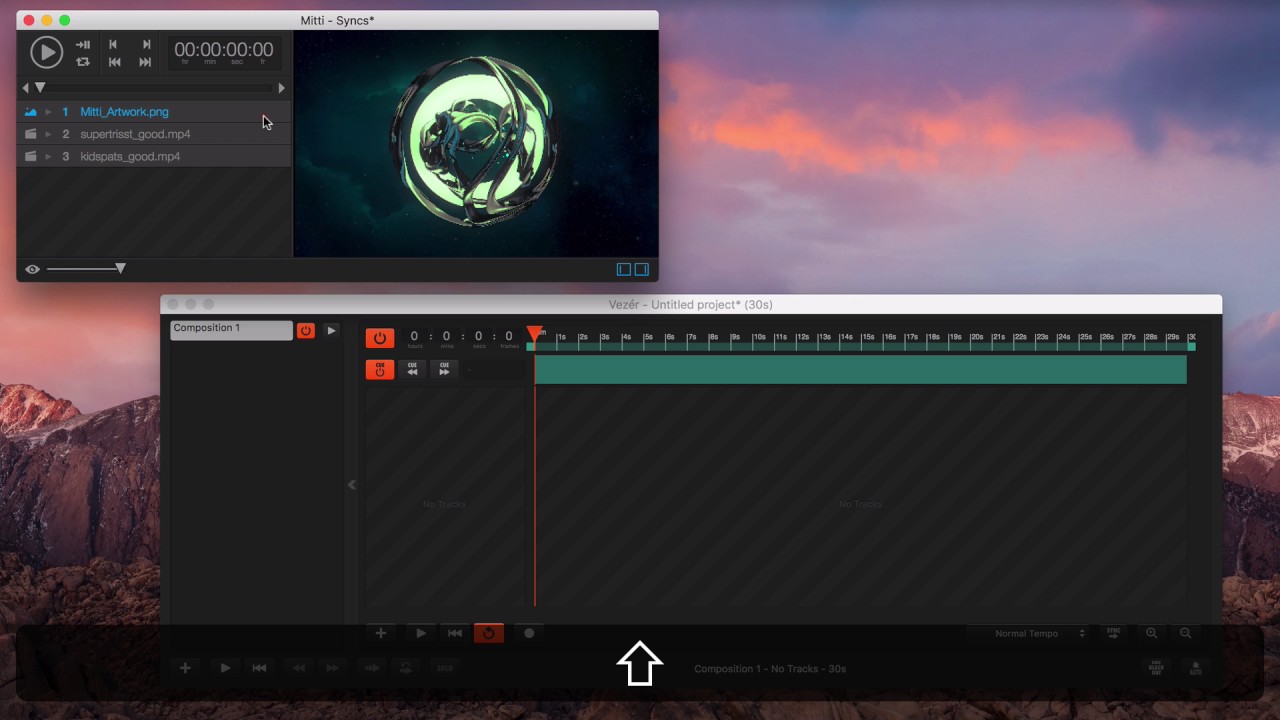Go to the previous CUE in Vezér
Screen dimensions: 1280x720
412,369
